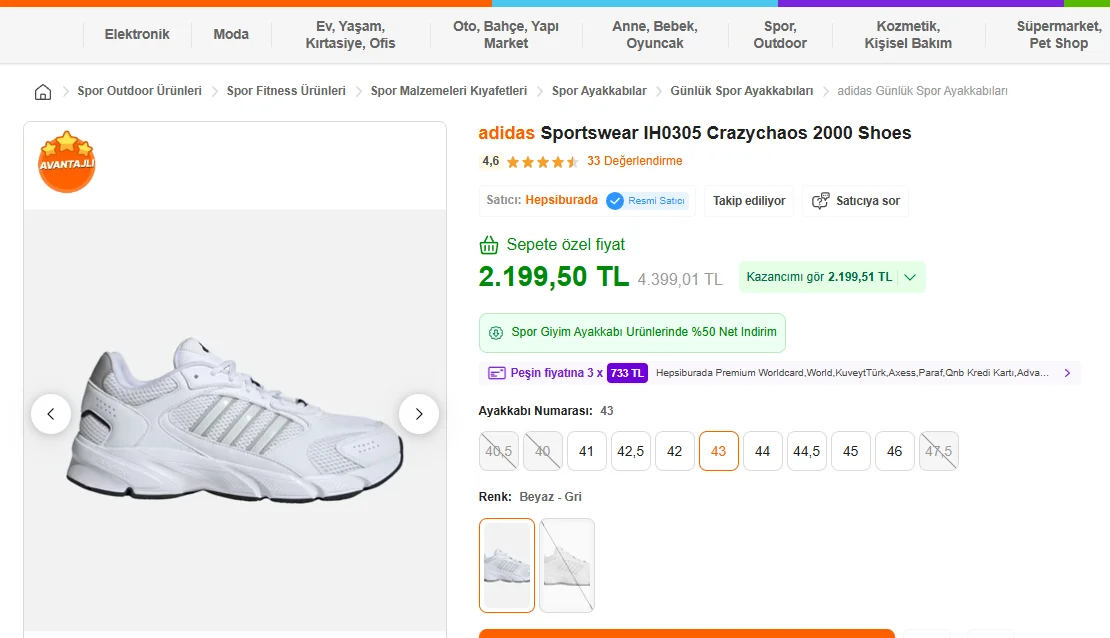Open the Spor, Outdoor category menu
Viewport: 1110px width, 638px height.
[780, 34]
